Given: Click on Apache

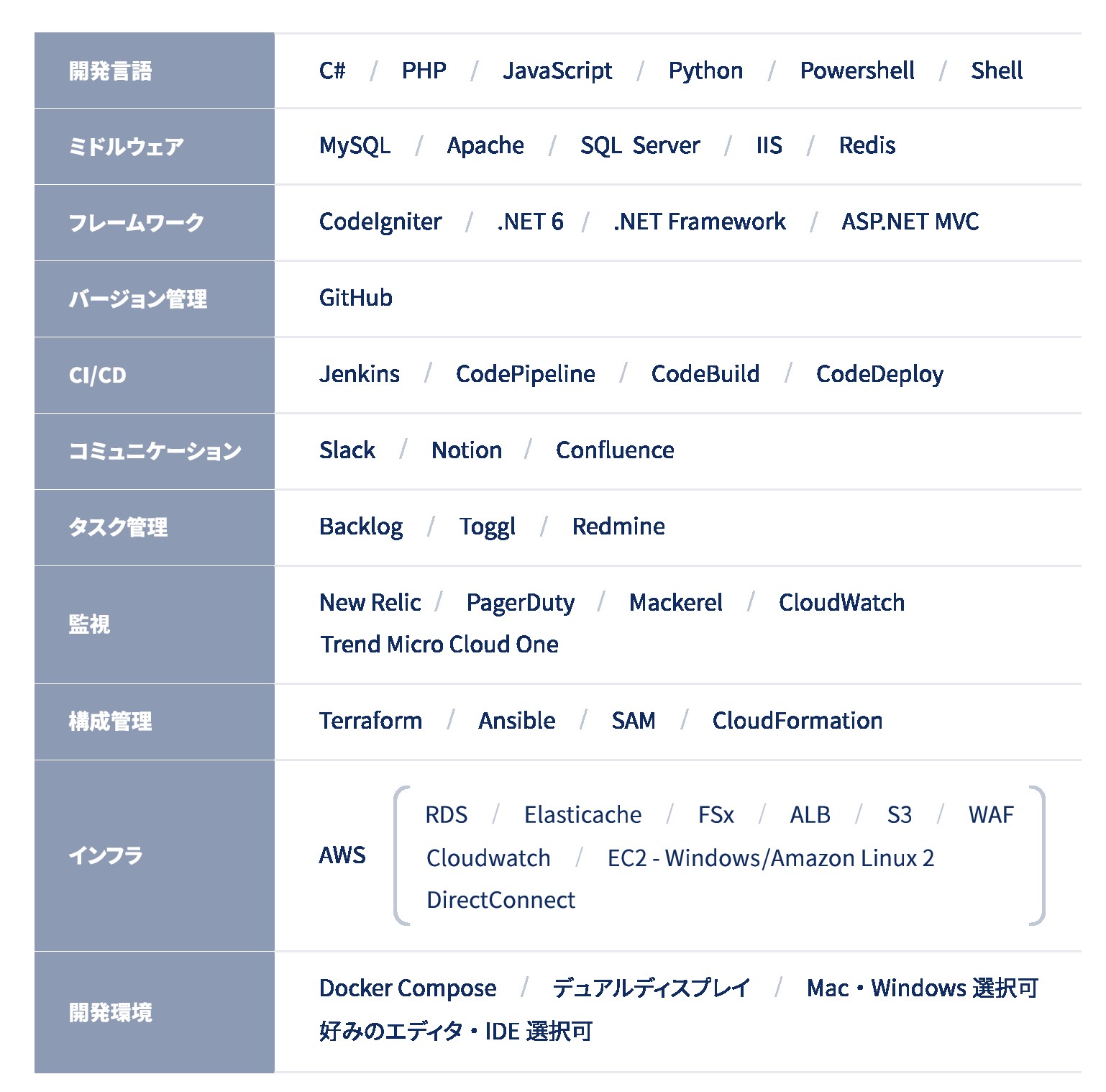Looking at the screenshot, I should [x=485, y=146].
